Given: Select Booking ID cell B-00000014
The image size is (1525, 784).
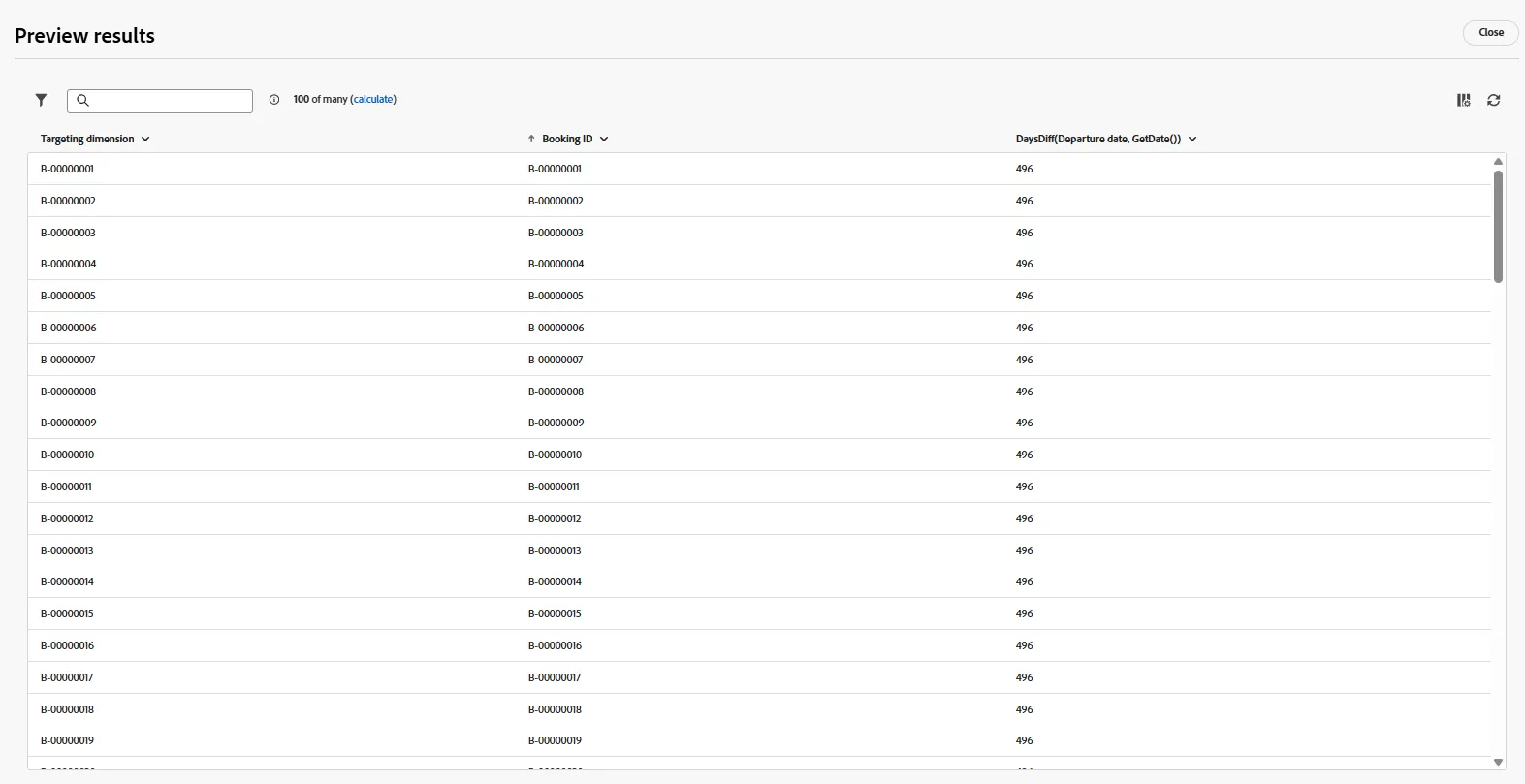Looking at the screenshot, I should tap(556, 582).
